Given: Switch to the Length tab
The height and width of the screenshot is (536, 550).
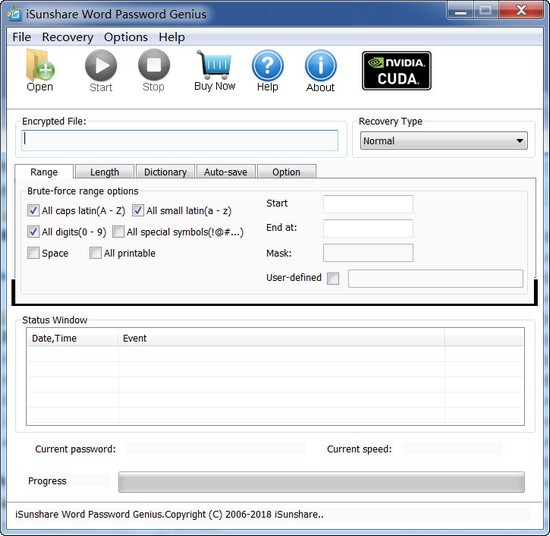Looking at the screenshot, I should click(x=105, y=172).
